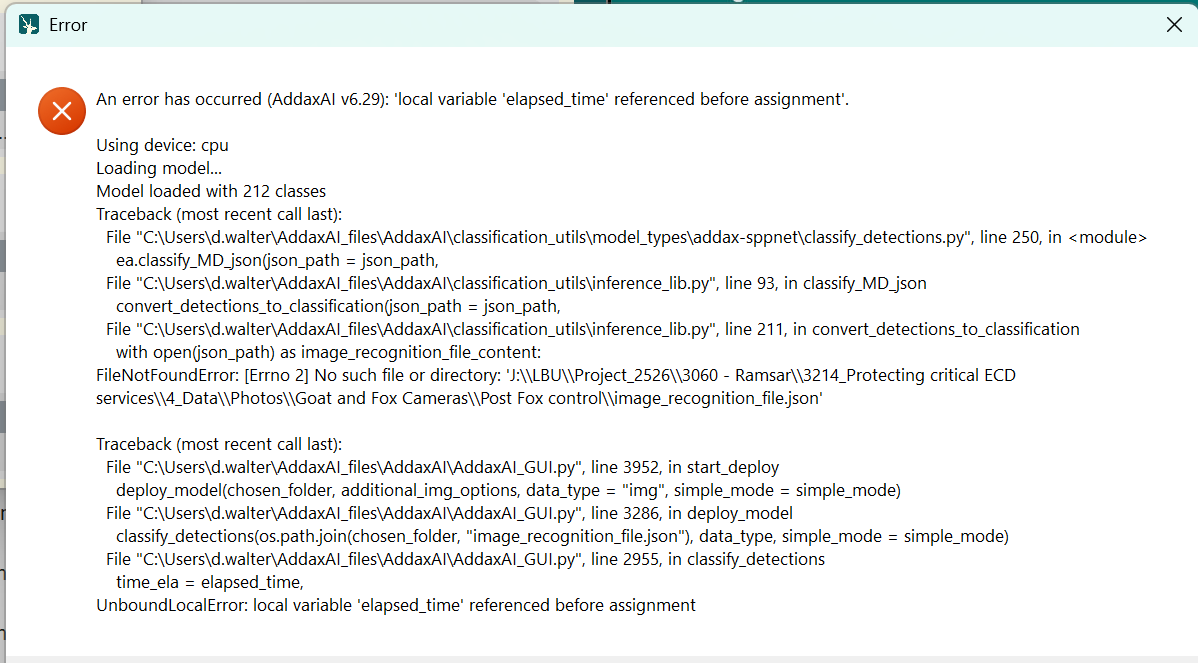Click the red error X icon
This screenshot has height=663, width=1198.
point(61,110)
